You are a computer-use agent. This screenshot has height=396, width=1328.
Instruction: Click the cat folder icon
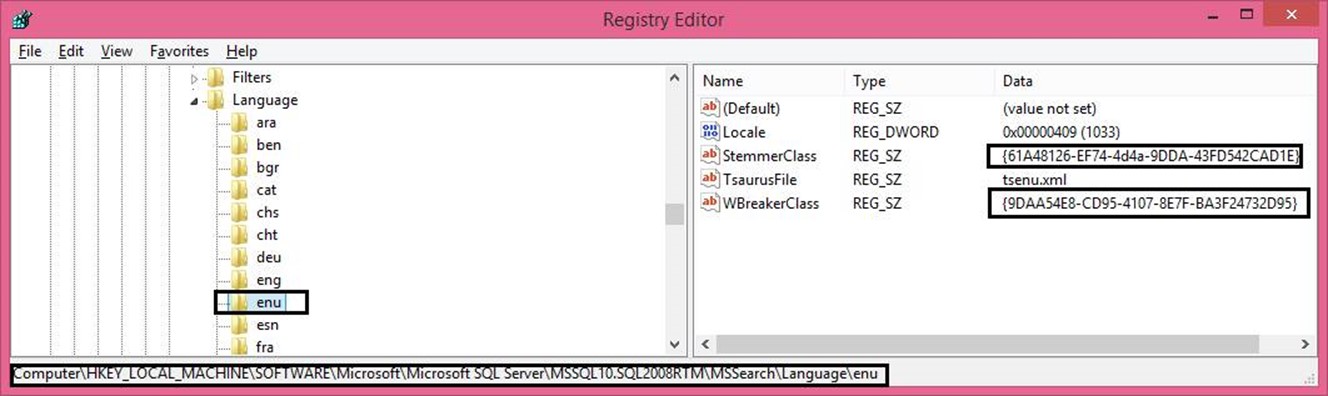[x=239, y=190]
